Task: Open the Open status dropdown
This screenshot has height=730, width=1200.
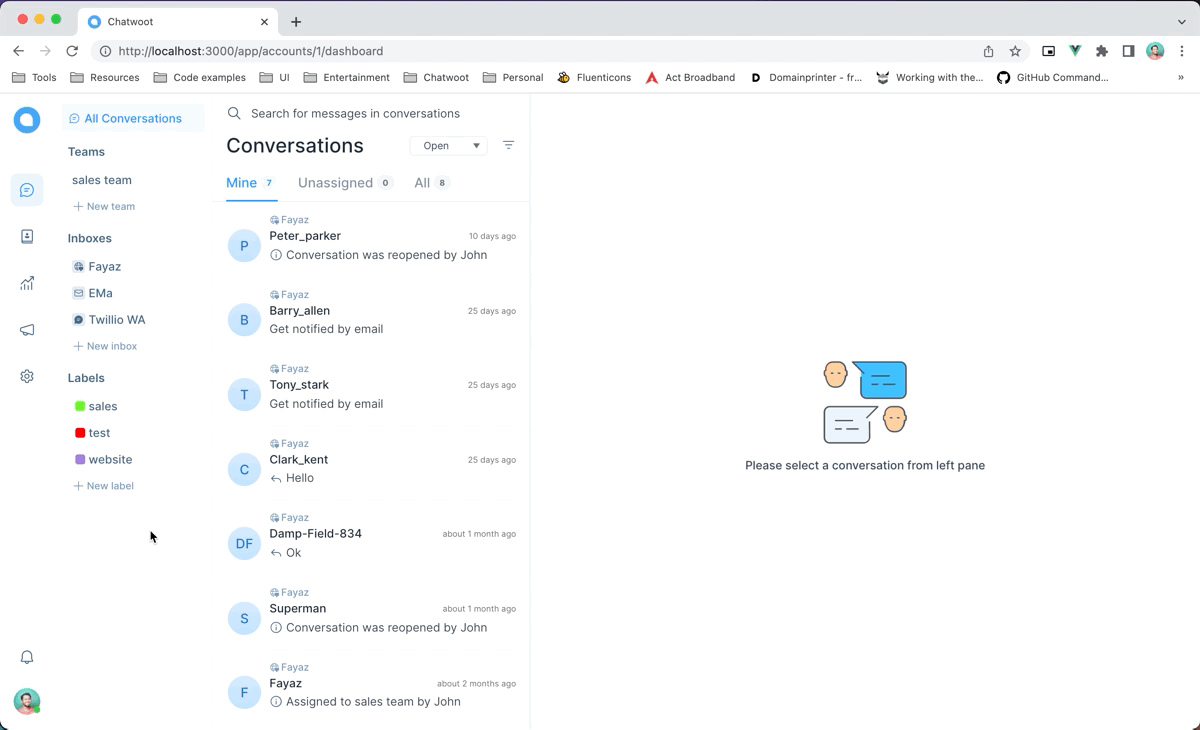Action: tap(448, 146)
